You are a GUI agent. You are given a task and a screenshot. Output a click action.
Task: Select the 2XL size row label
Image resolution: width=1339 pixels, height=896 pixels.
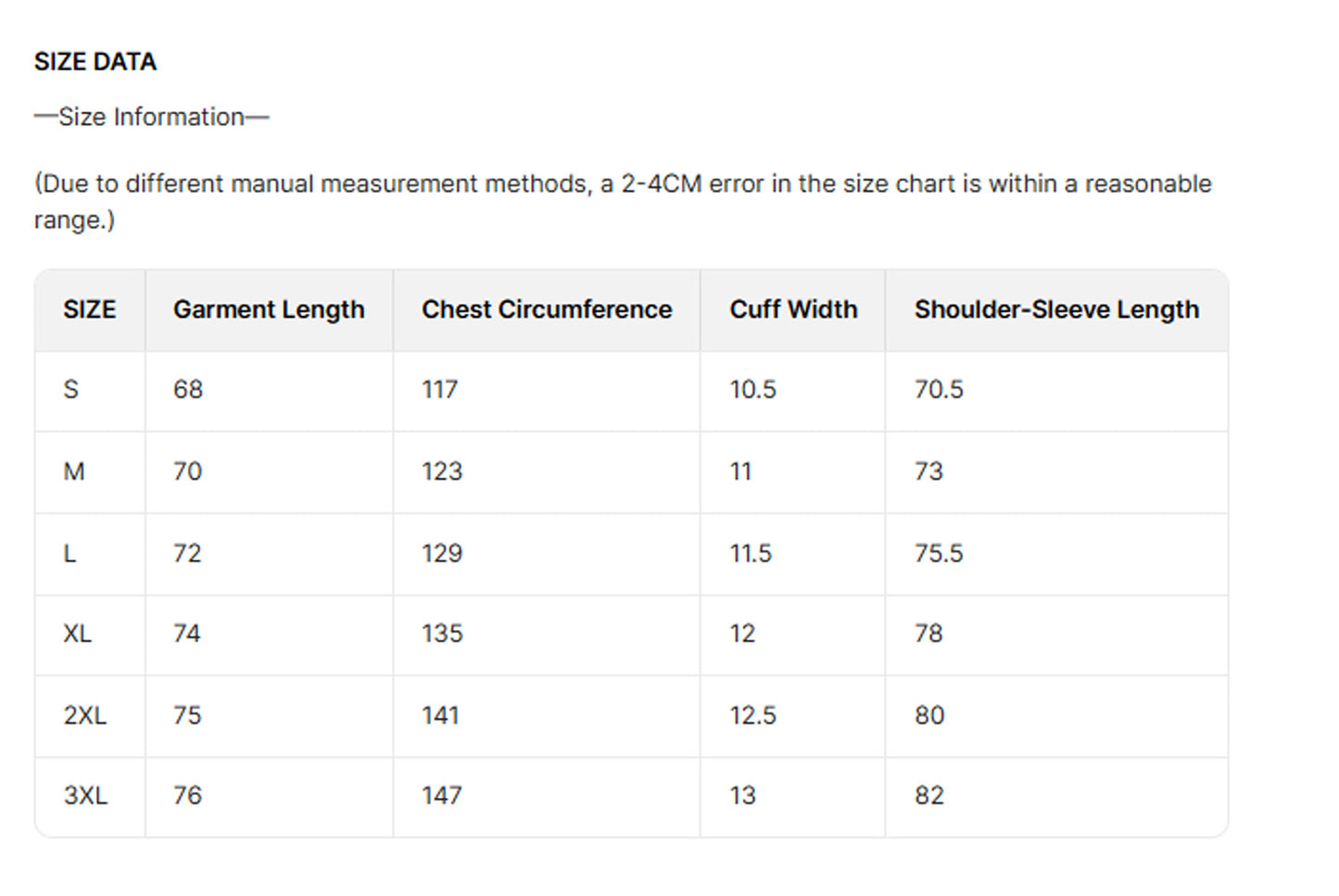[84, 715]
